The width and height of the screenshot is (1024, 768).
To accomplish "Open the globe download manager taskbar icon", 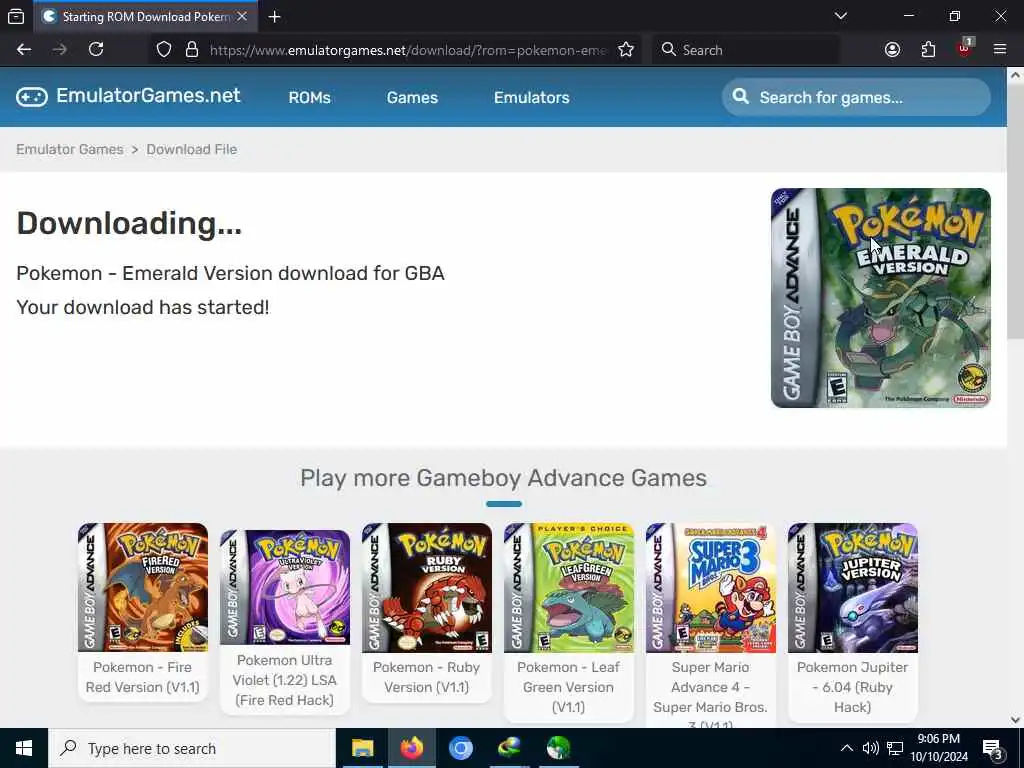I will 509,748.
